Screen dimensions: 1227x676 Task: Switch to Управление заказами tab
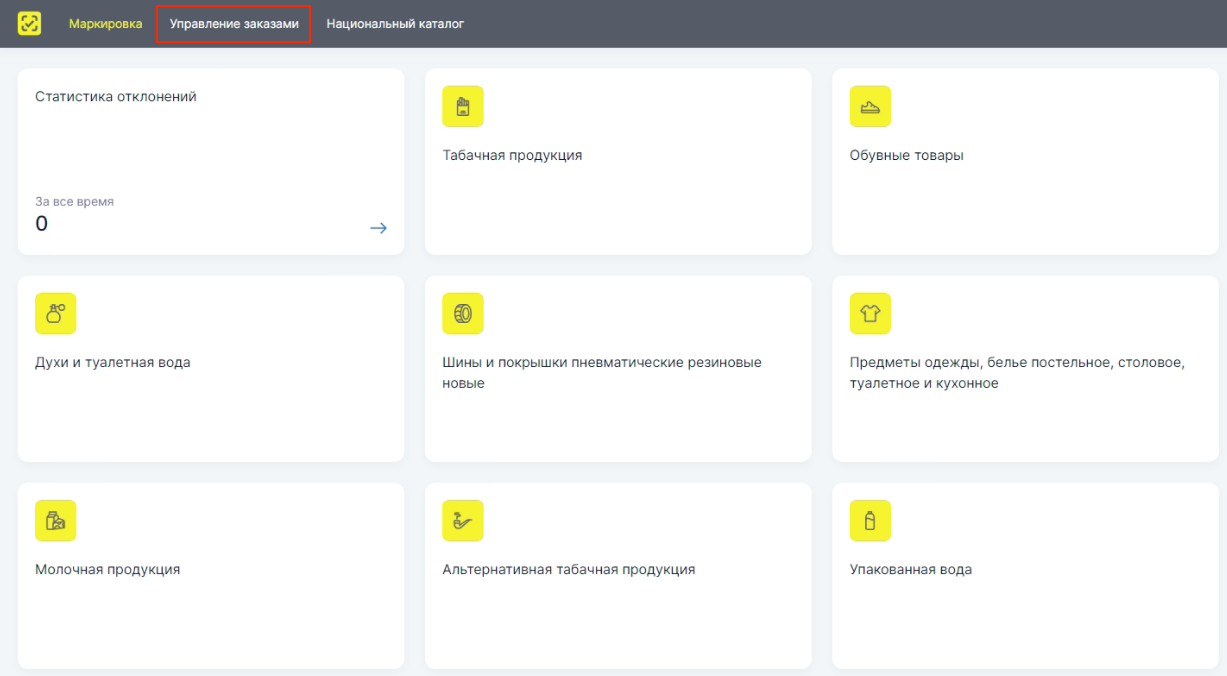tap(234, 23)
